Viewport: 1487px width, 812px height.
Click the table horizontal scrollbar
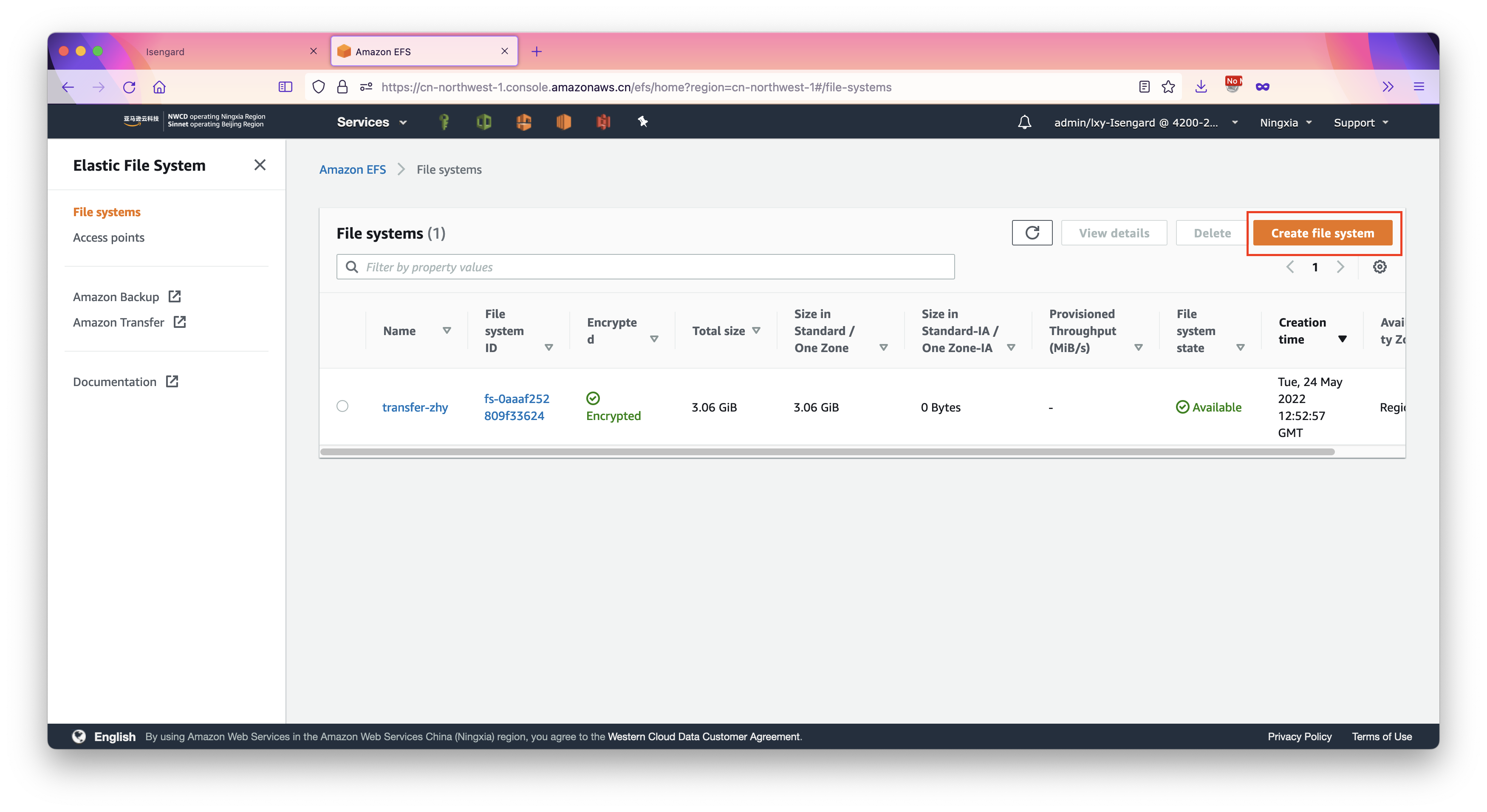827,452
